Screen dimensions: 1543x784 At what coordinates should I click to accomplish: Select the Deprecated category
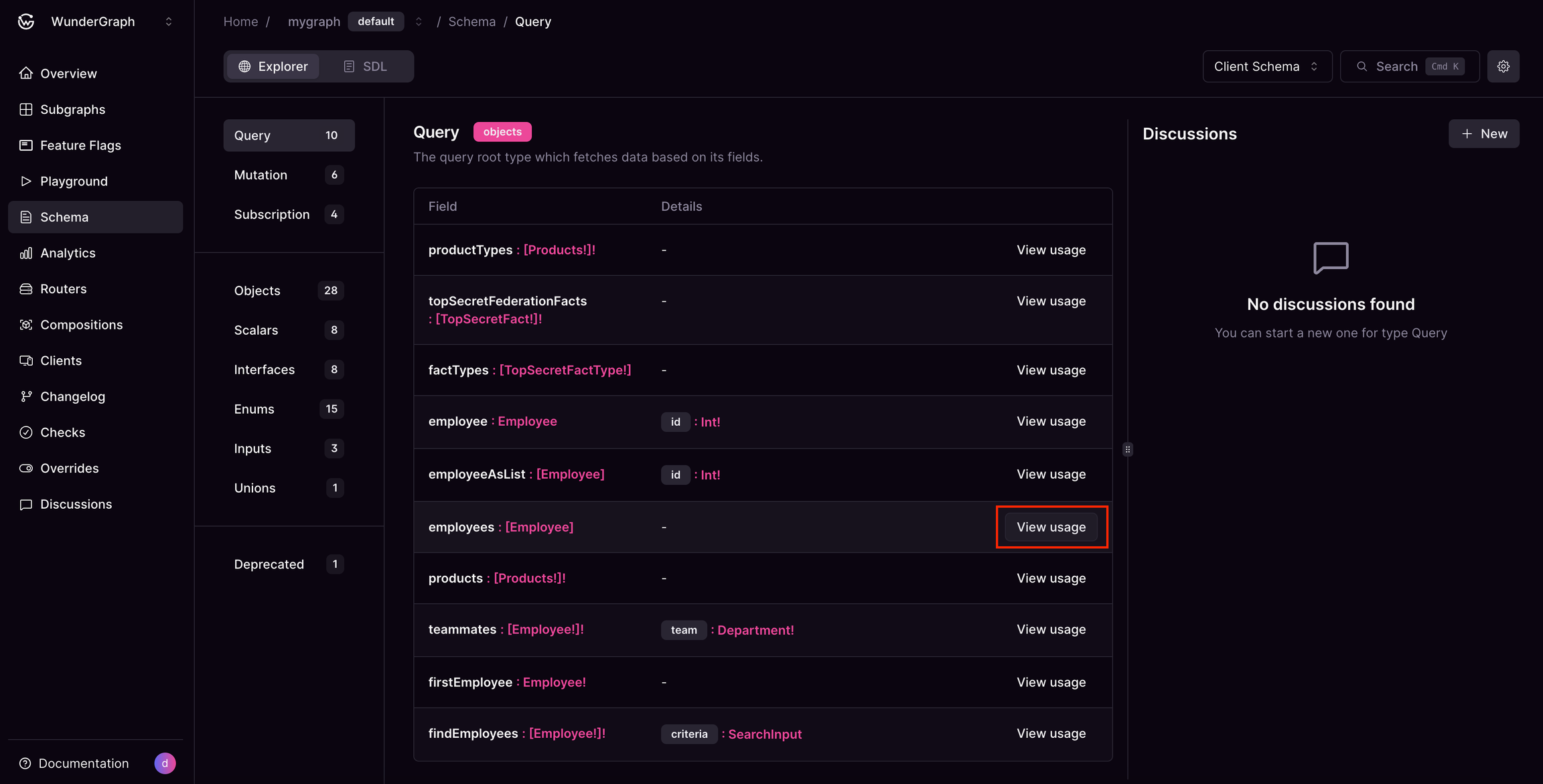289,564
